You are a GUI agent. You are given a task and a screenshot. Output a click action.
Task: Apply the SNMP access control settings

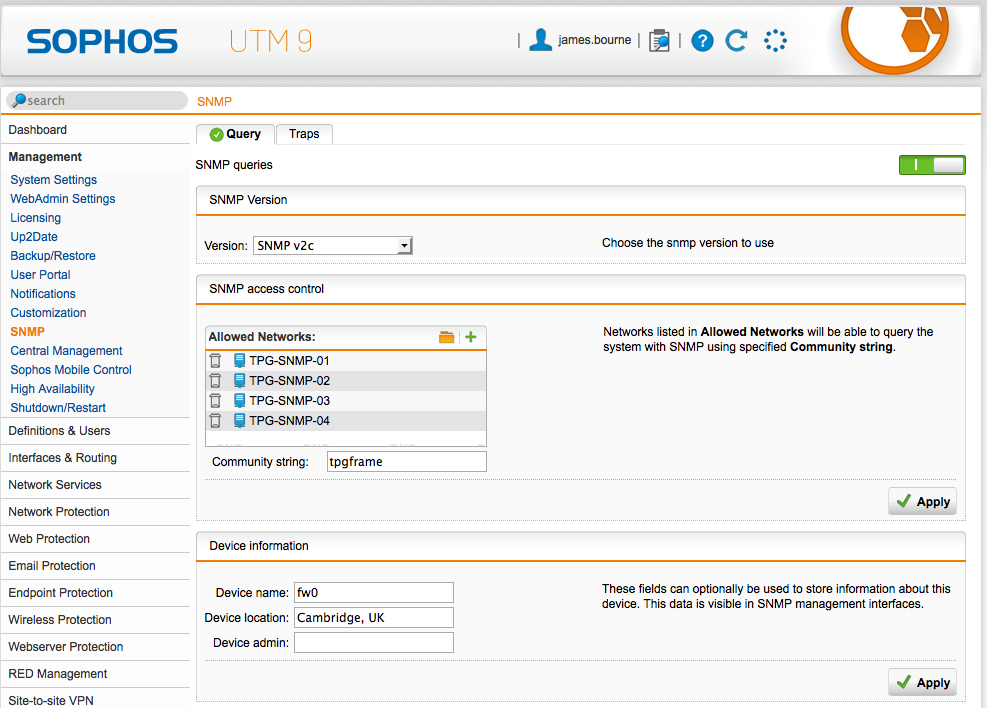pyautogui.click(x=922, y=502)
